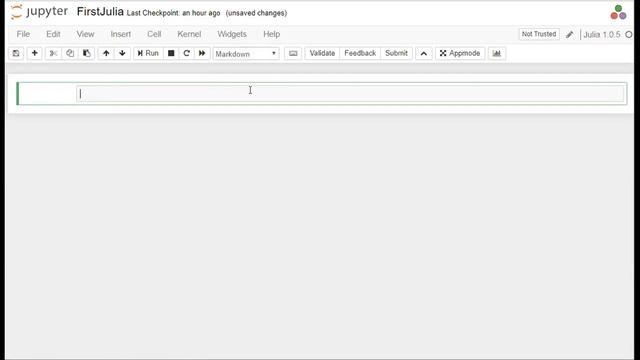Image resolution: width=640 pixels, height=360 pixels.
Task: Click the kernel idle circle indicator
Action: 629,35
